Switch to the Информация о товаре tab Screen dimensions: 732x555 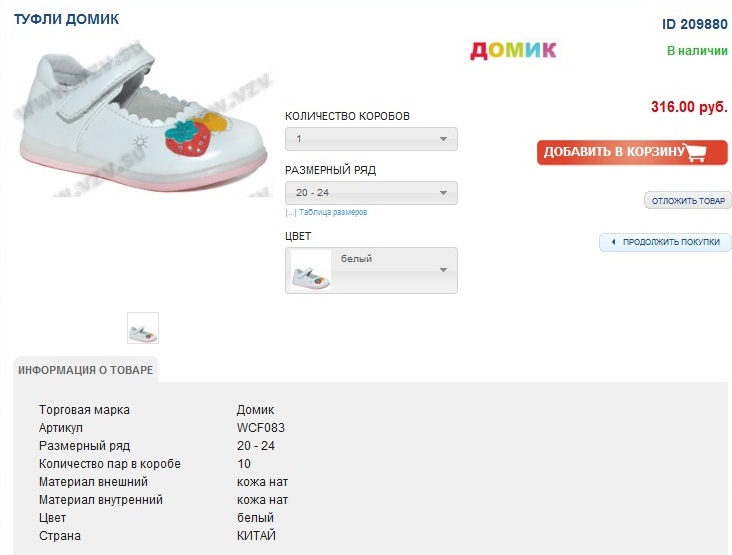click(x=86, y=370)
